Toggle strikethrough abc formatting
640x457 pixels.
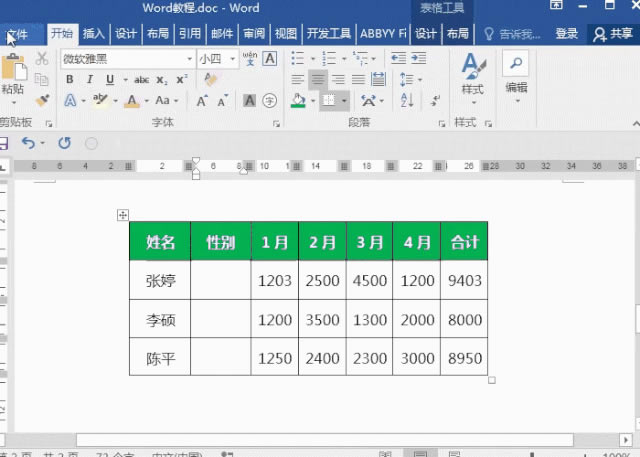pos(142,80)
